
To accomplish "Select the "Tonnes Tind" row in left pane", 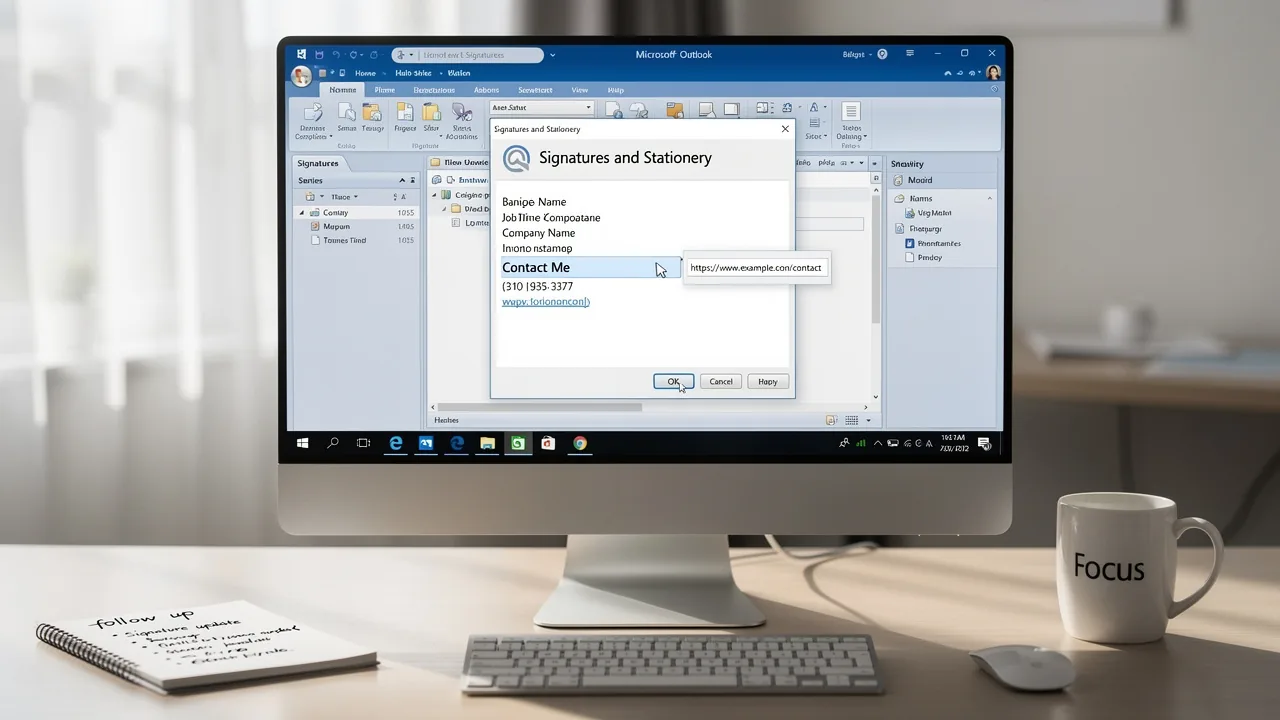I will point(358,241).
